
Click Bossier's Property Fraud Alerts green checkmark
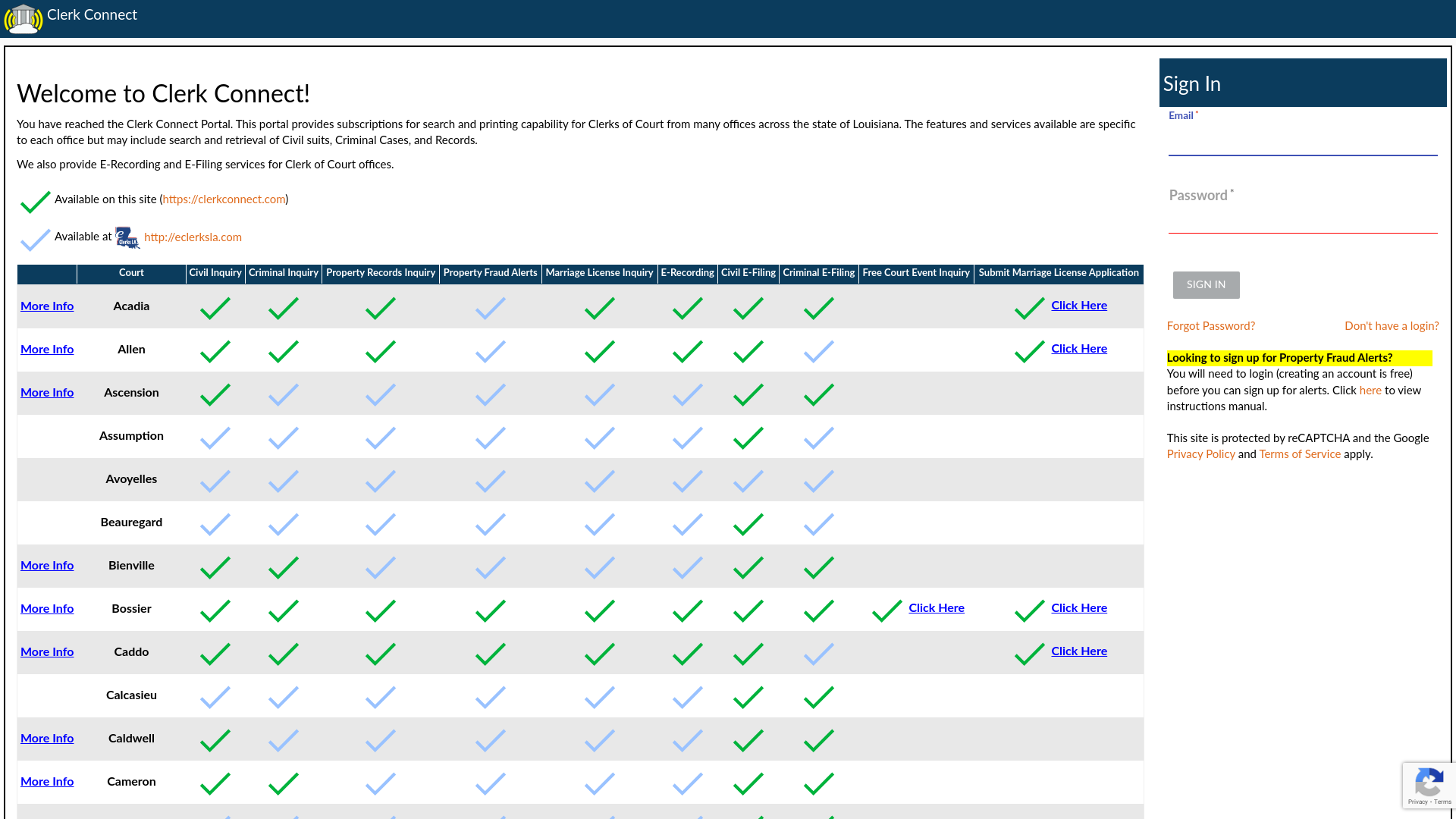pos(491,610)
